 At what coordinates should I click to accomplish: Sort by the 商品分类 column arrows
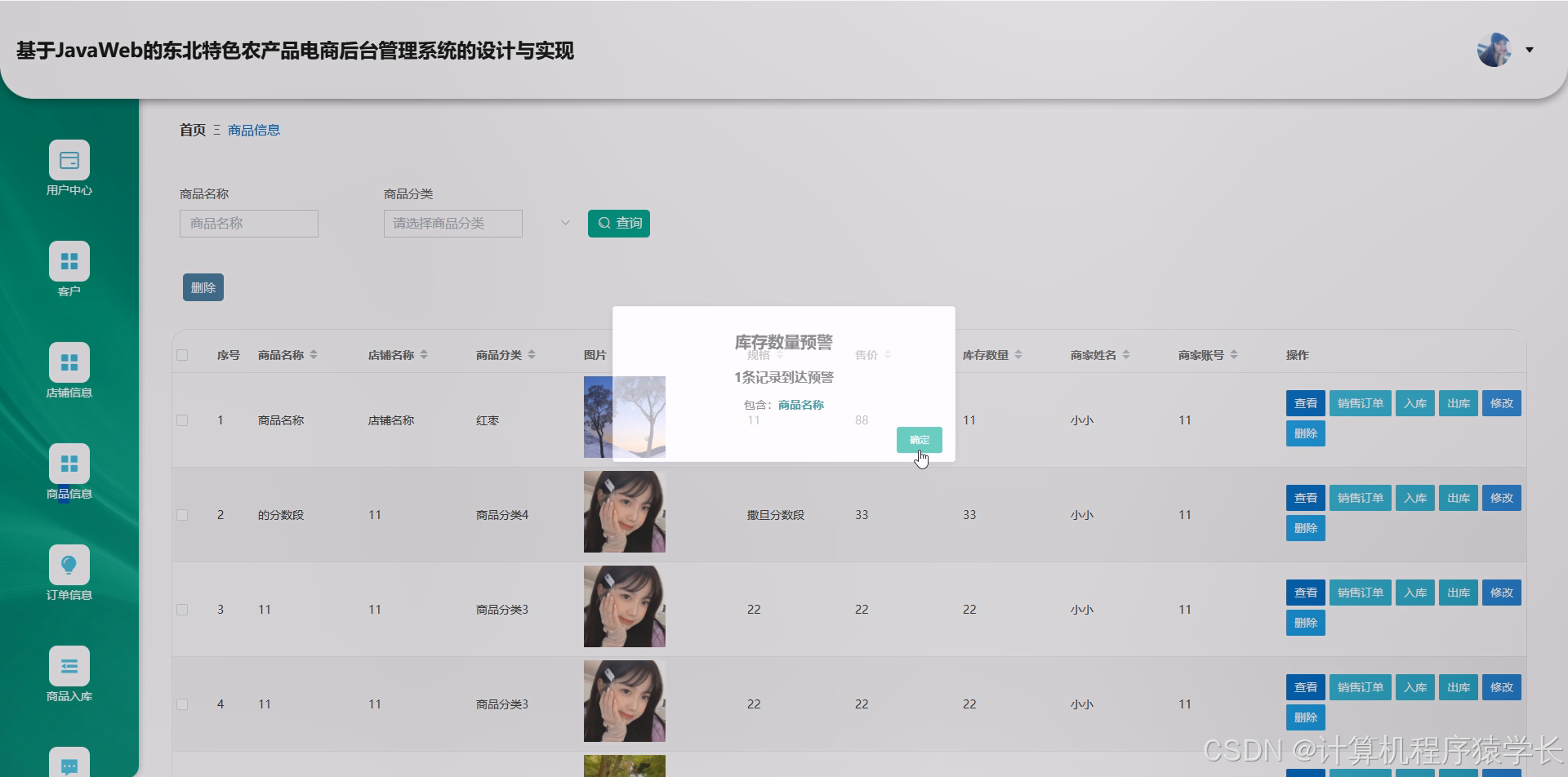[532, 355]
